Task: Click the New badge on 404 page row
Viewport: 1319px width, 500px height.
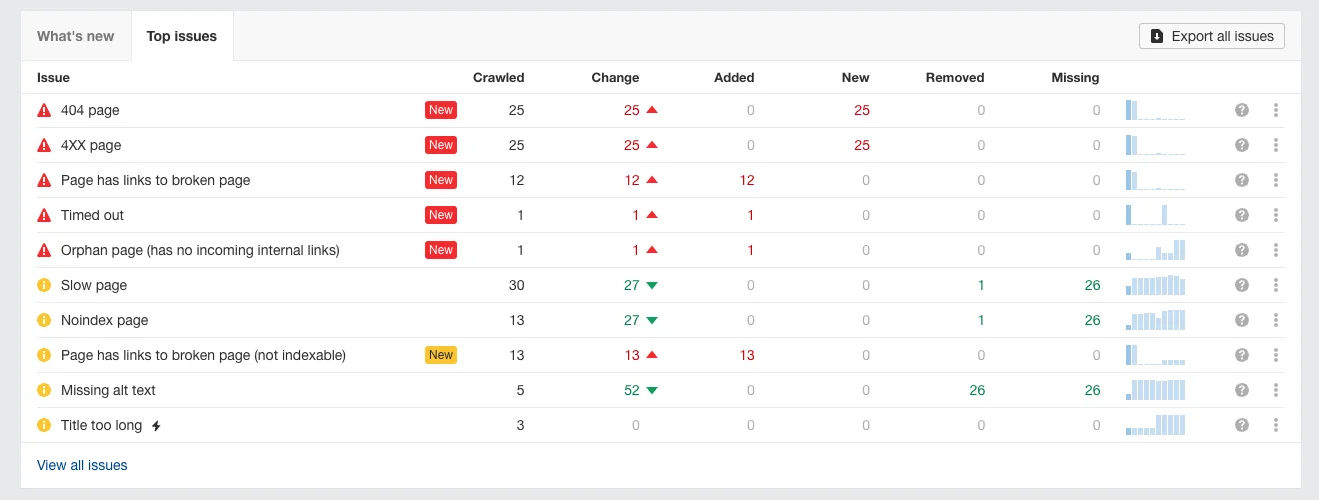Action: point(441,110)
